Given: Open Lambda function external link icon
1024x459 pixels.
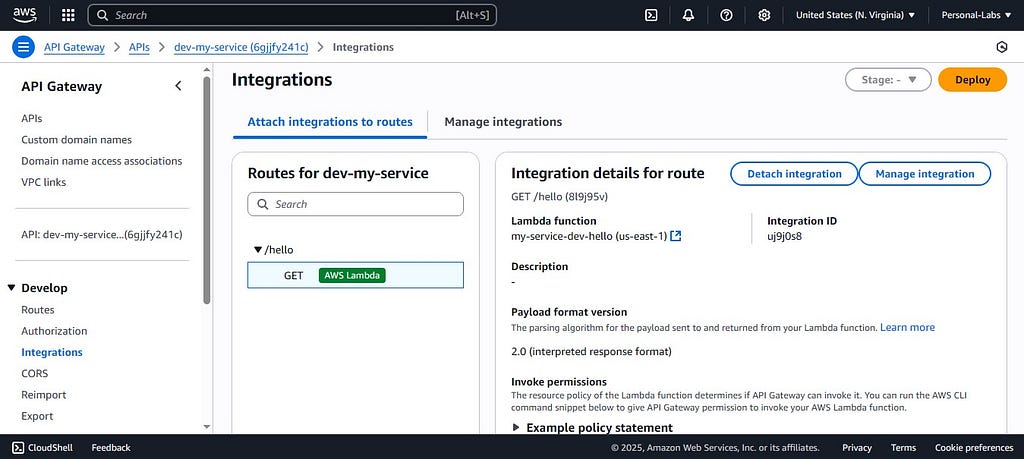Looking at the screenshot, I should [x=676, y=236].
